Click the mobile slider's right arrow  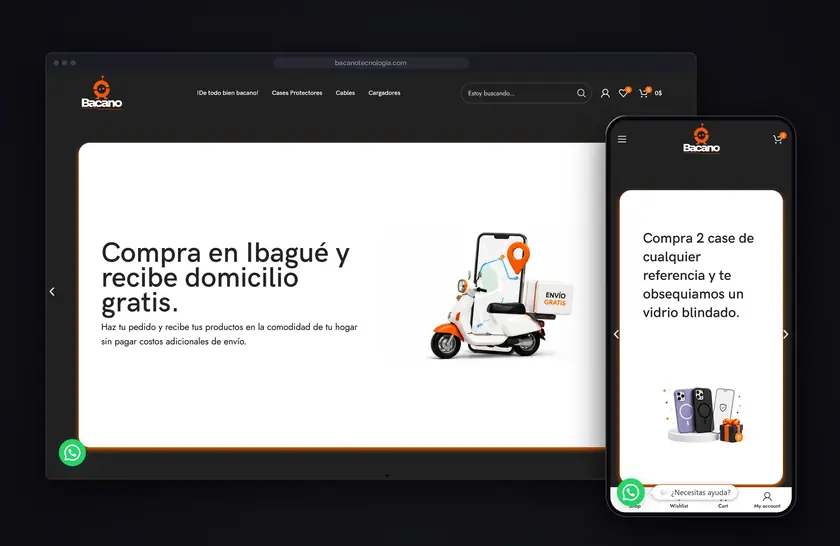tap(785, 334)
